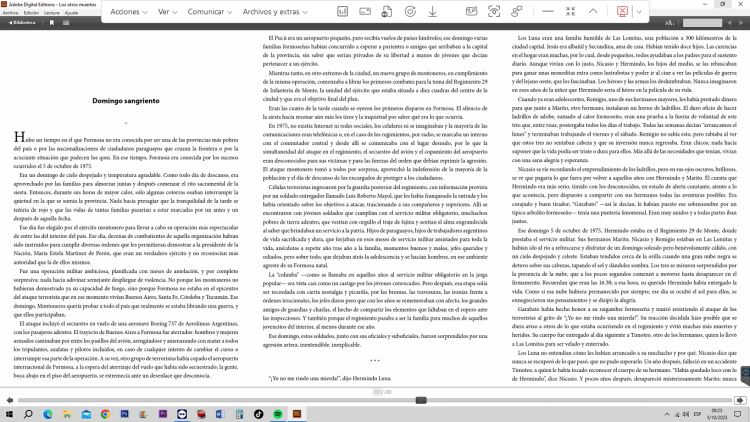750x422 pixels.
Task: Open the Archivo menu
Action: pyautogui.click(x=8, y=12)
